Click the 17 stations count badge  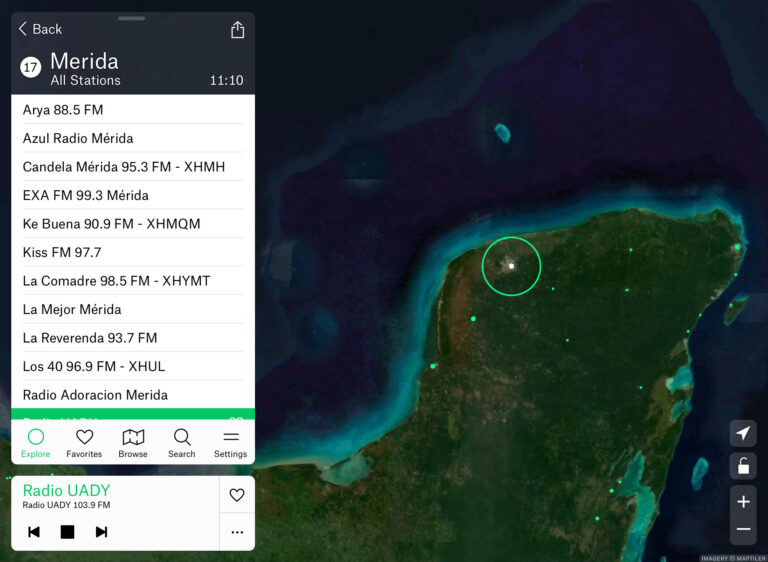30,67
